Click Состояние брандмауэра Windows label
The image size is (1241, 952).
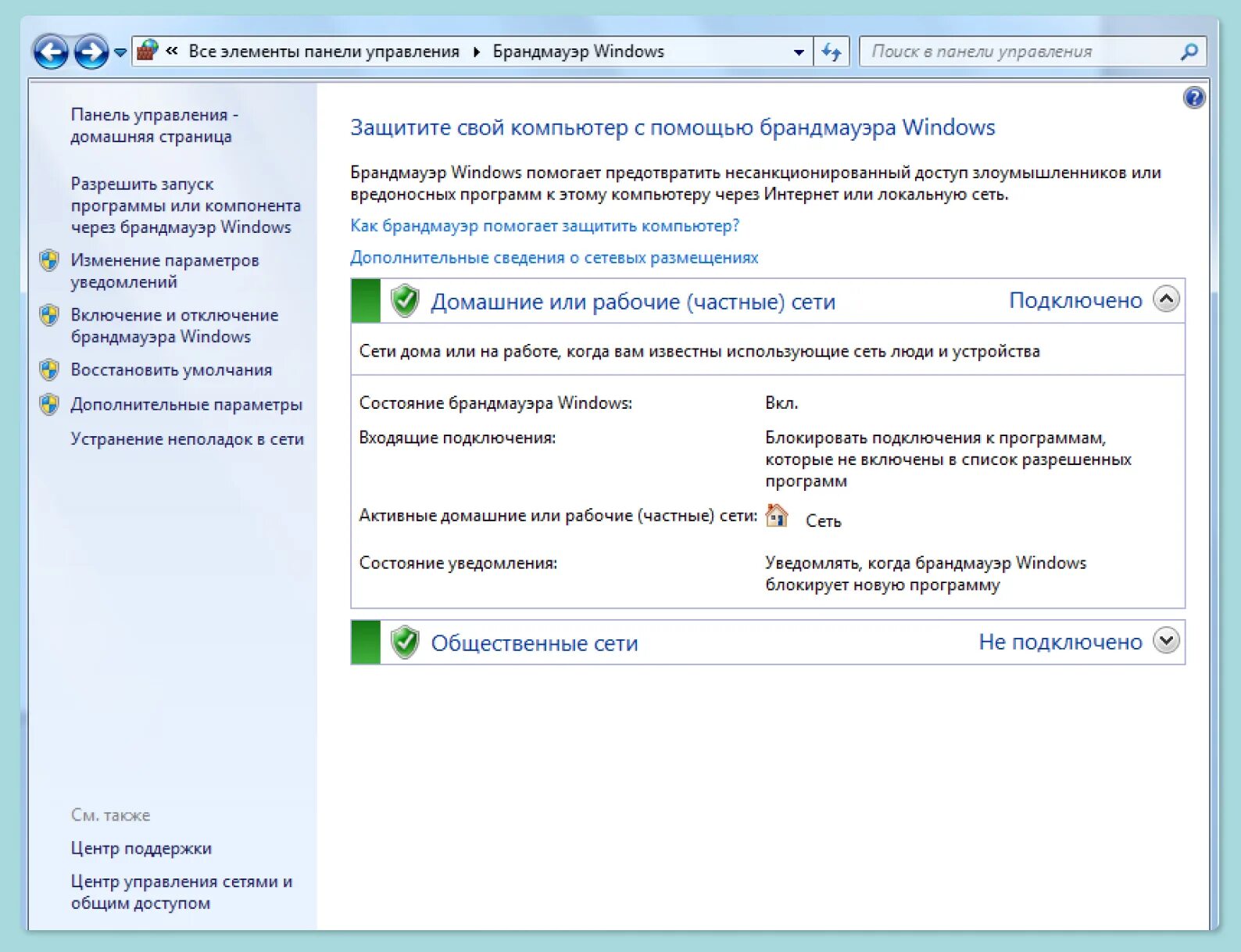point(495,403)
